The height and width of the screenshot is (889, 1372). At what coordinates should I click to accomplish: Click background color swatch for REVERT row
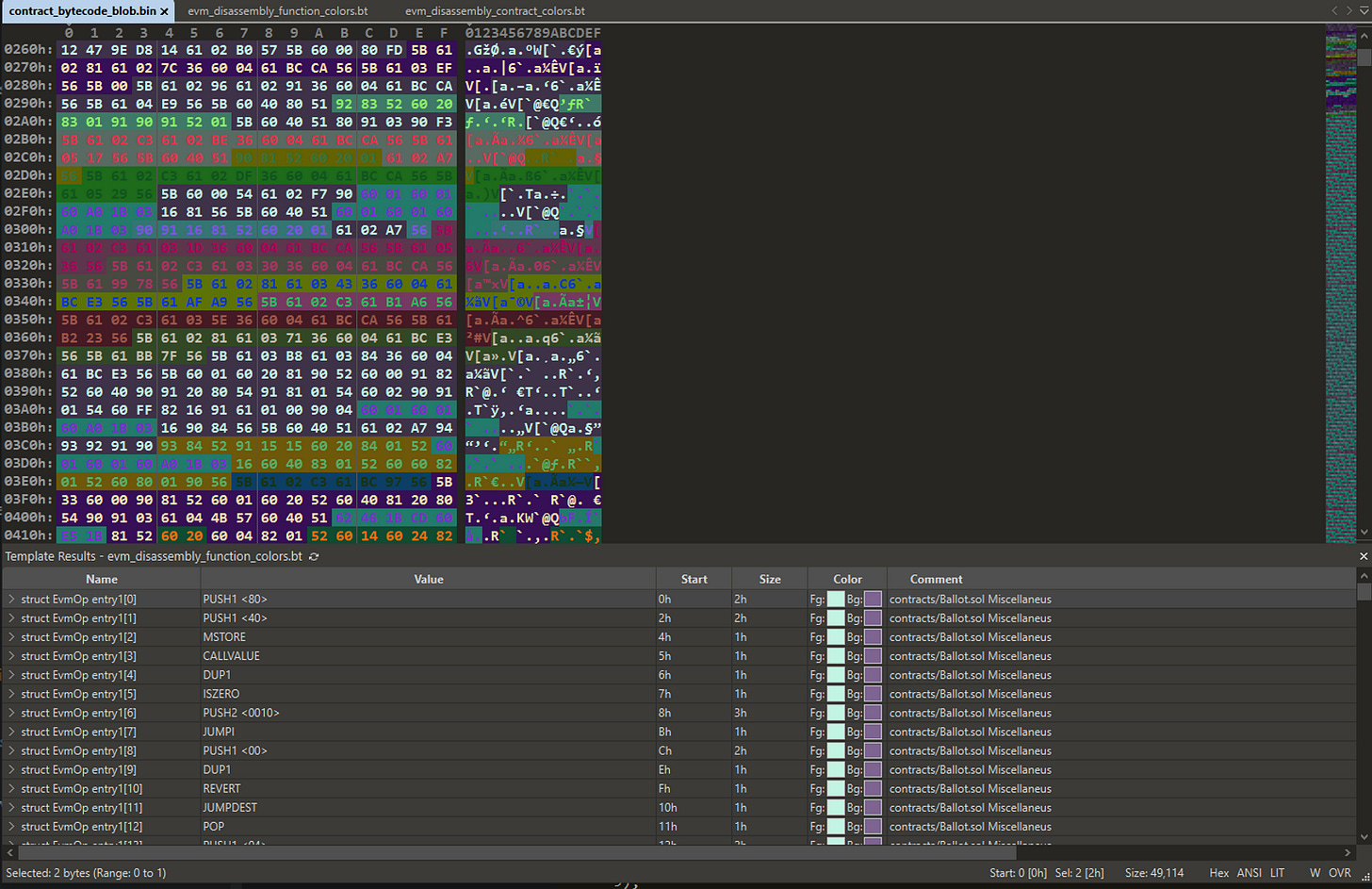[874, 788]
